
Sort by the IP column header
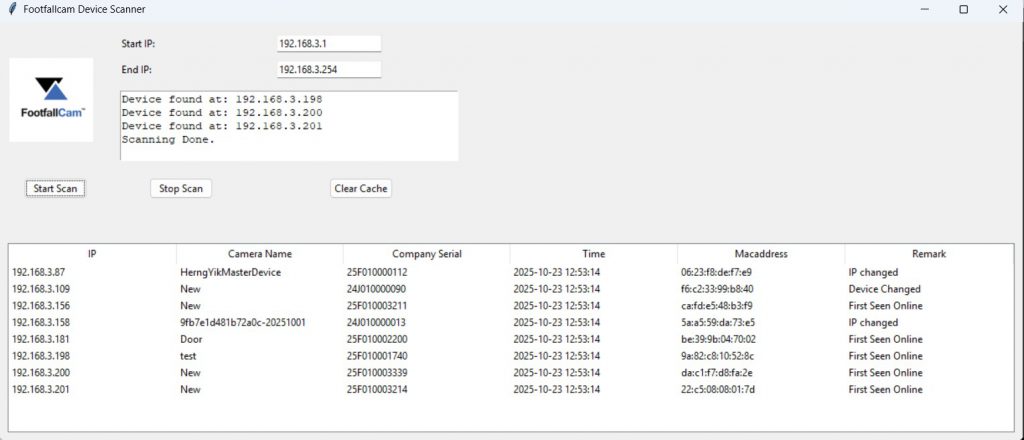coord(92,254)
